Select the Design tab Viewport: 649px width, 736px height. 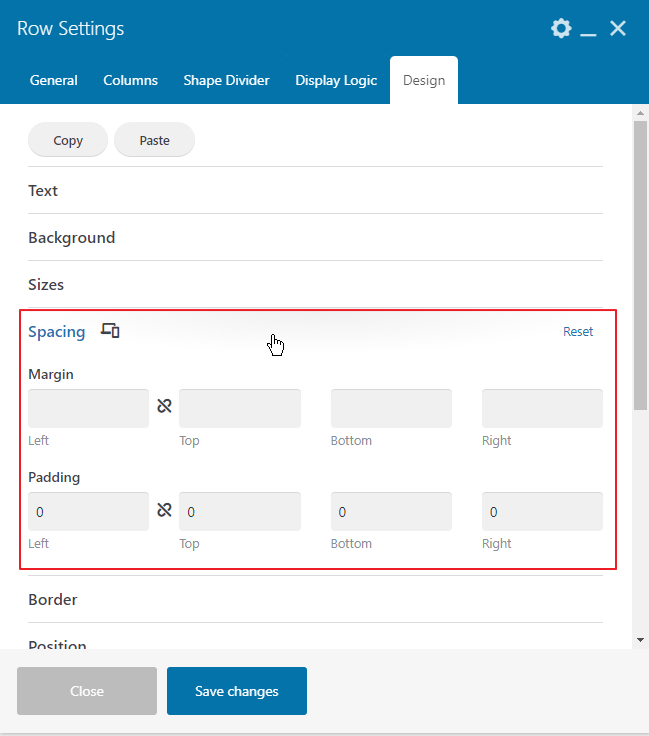[x=424, y=80]
